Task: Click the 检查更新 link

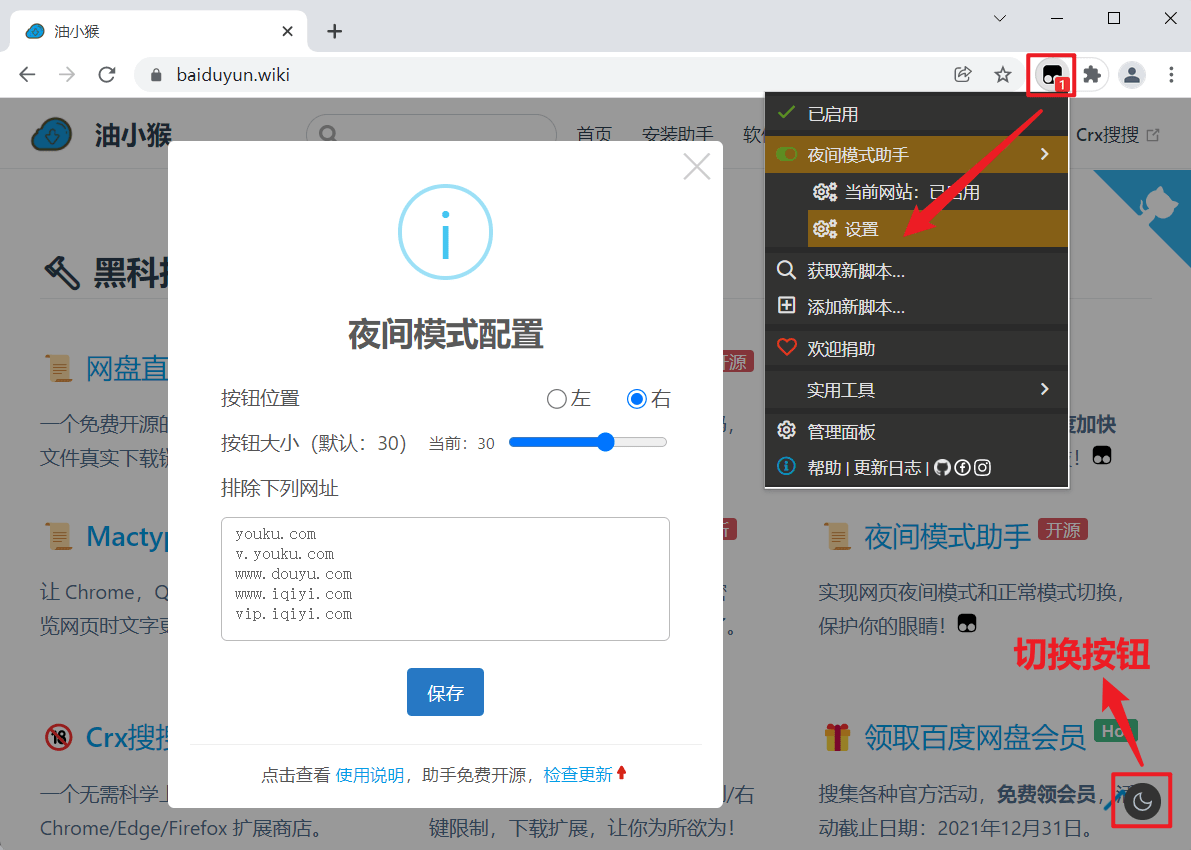Action: point(578,775)
